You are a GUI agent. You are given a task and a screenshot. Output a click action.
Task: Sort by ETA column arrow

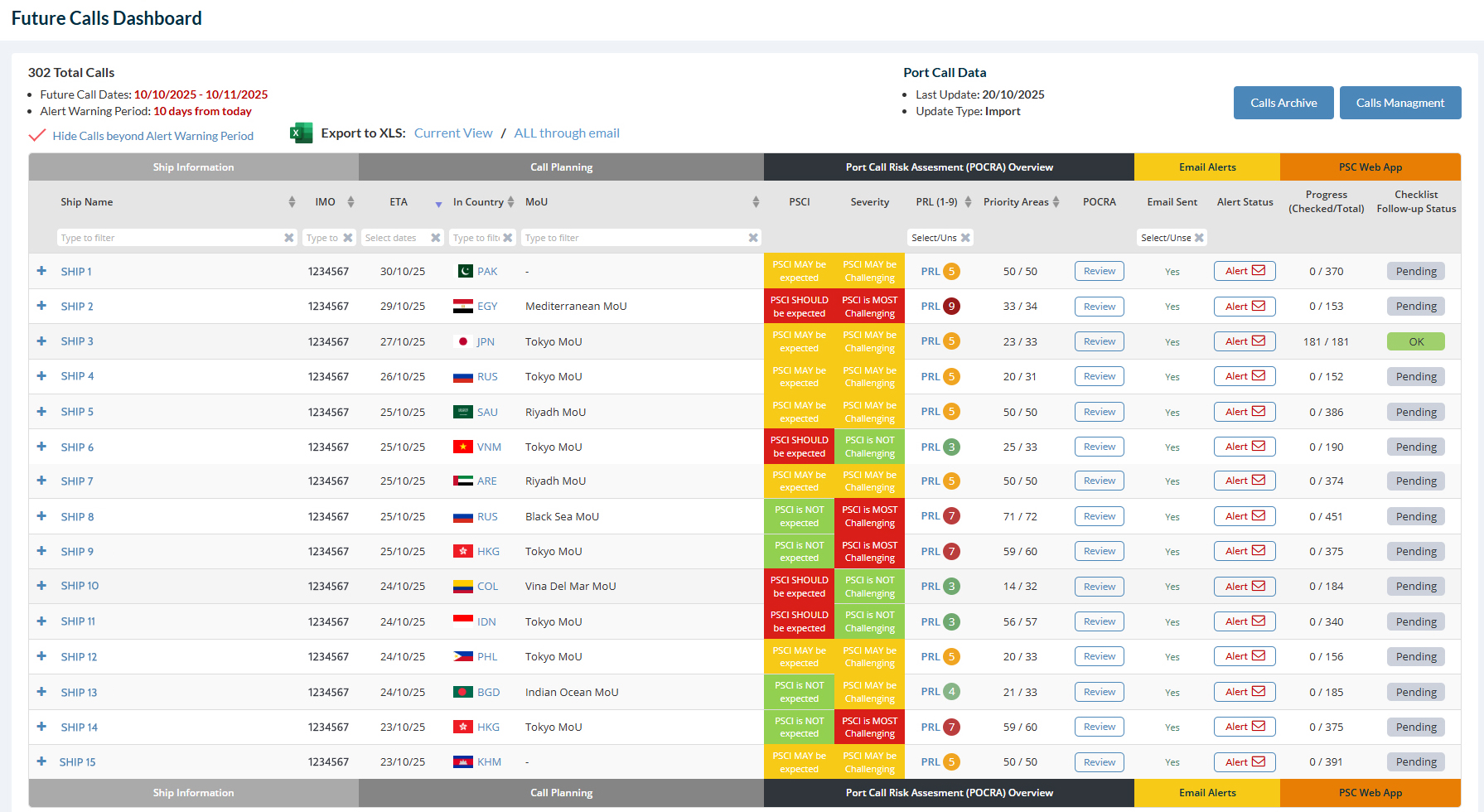[x=438, y=203]
